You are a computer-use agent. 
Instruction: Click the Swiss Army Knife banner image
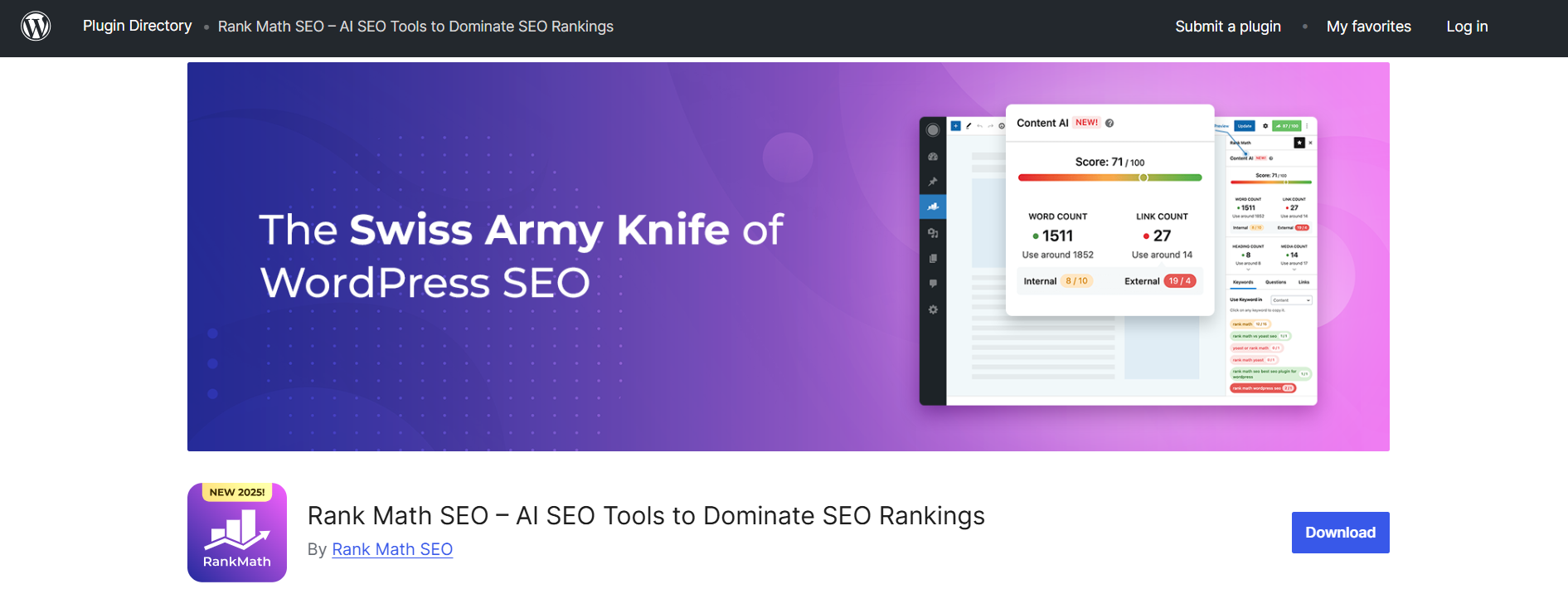788,256
